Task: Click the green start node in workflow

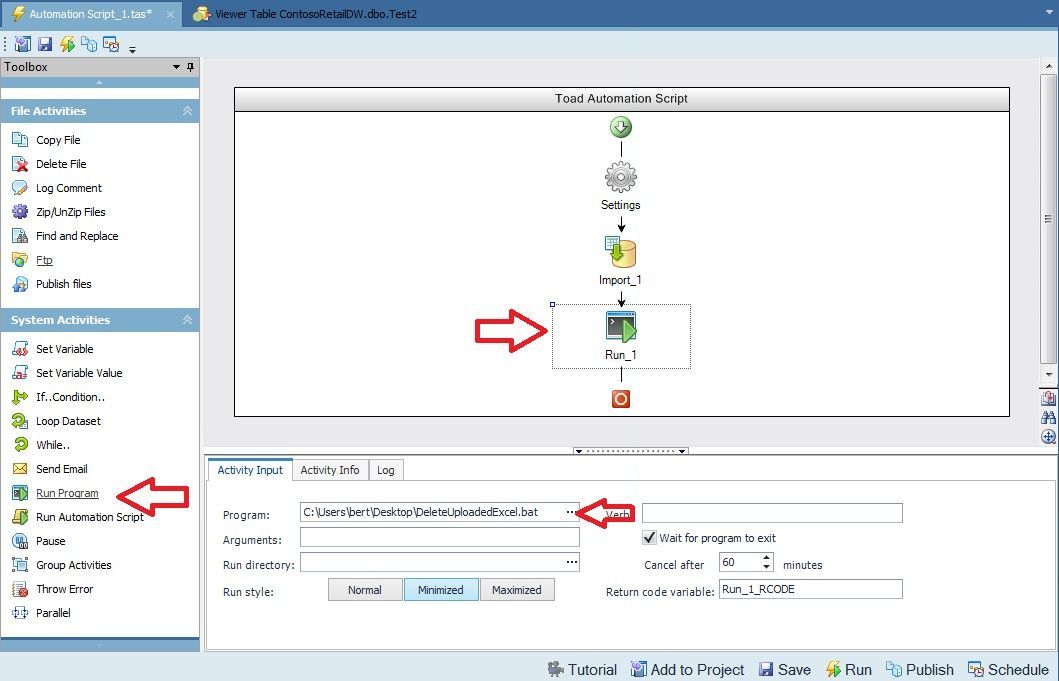Action: click(621, 127)
